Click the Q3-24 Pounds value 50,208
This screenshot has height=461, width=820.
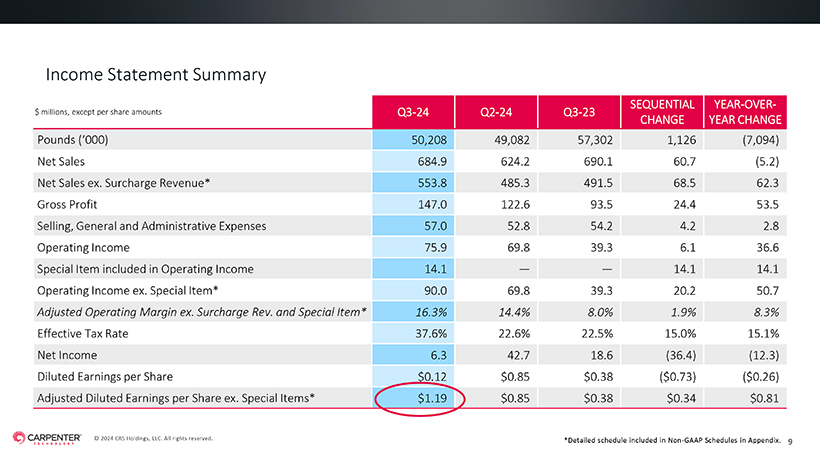[429, 140]
